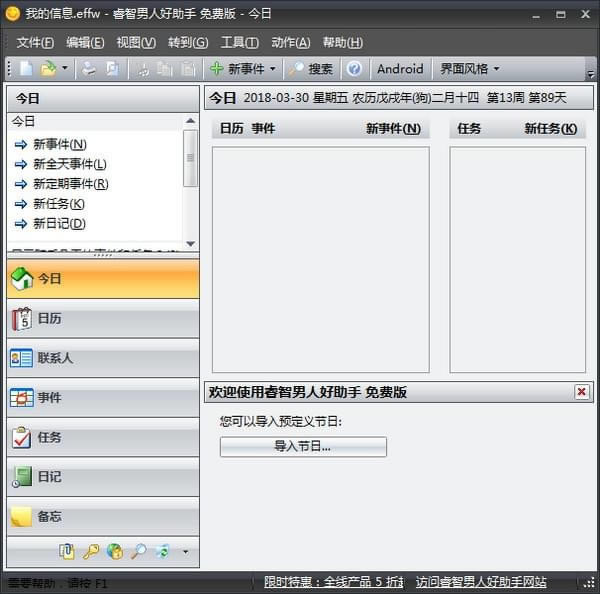The height and width of the screenshot is (594, 600).
Task: Close the welcome panel with red X
Action: [x=582, y=392]
